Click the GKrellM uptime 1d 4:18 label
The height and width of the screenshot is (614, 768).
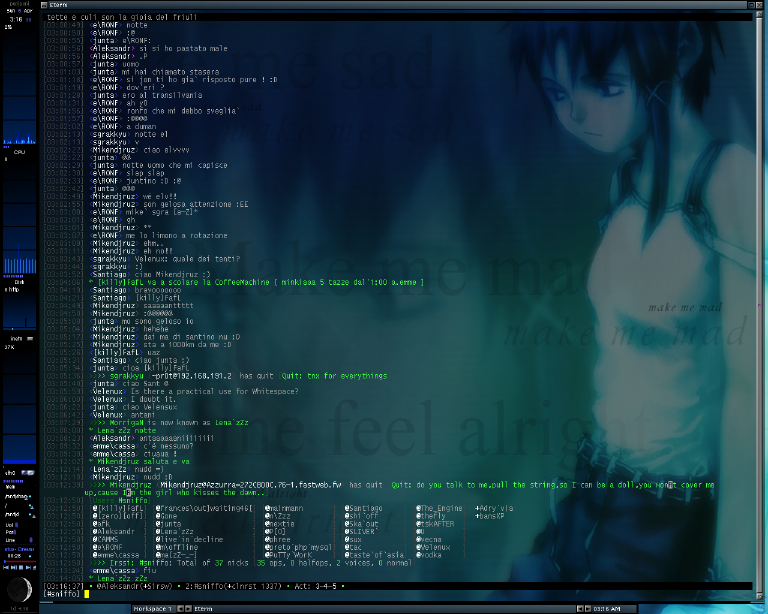tap(20, 609)
